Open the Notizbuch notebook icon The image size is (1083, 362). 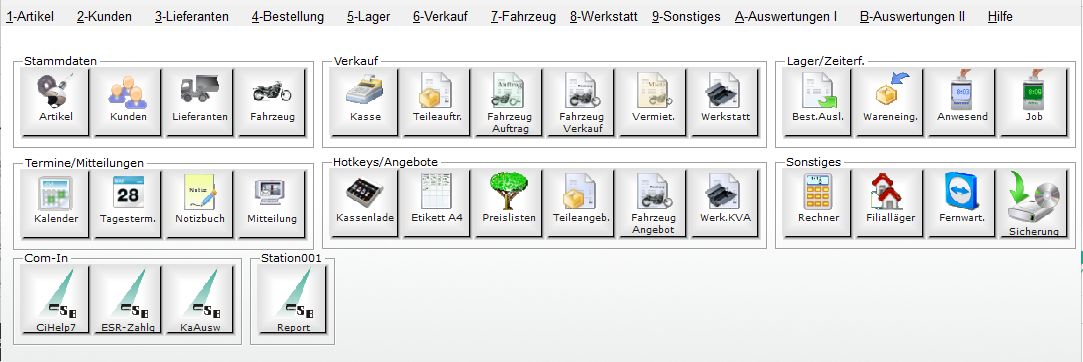200,203
